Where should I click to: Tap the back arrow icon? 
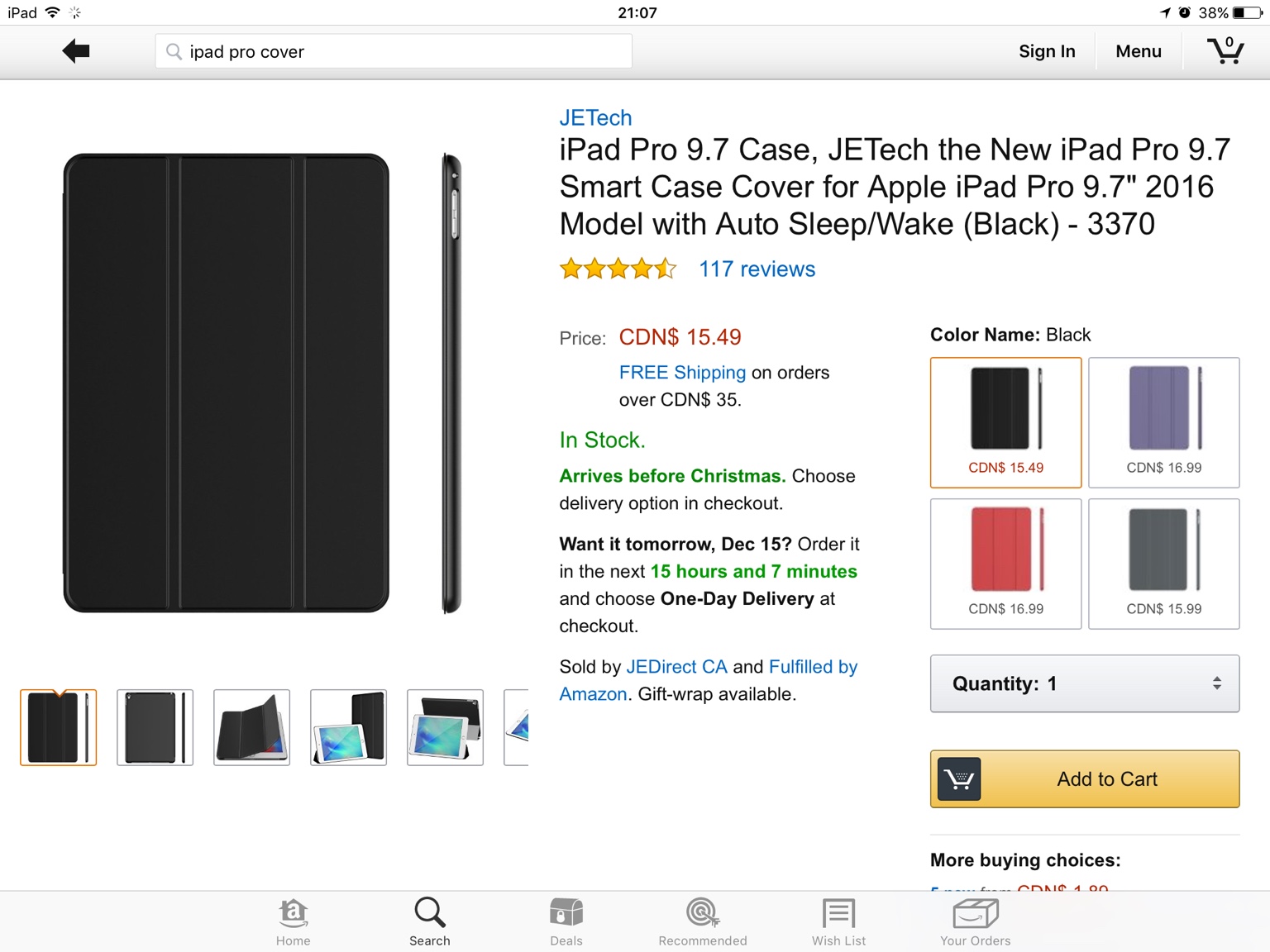[76, 51]
